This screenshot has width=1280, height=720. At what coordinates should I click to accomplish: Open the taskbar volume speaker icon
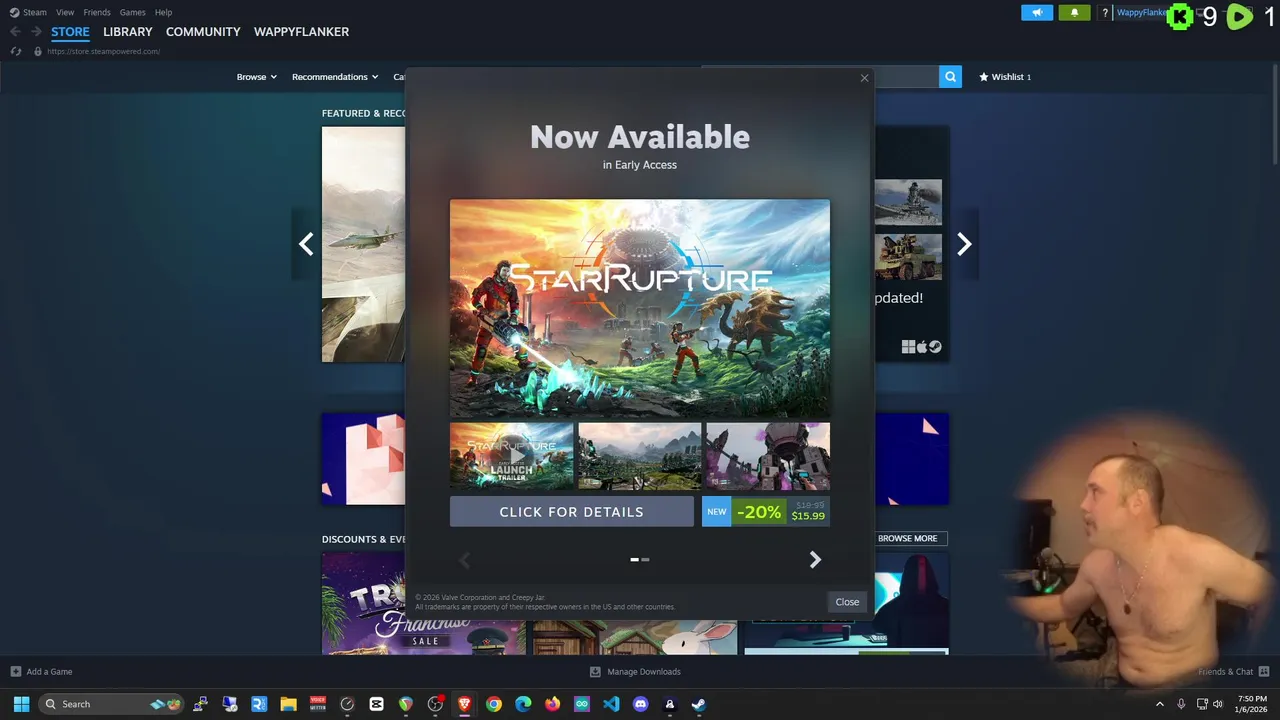point(1218,704)
